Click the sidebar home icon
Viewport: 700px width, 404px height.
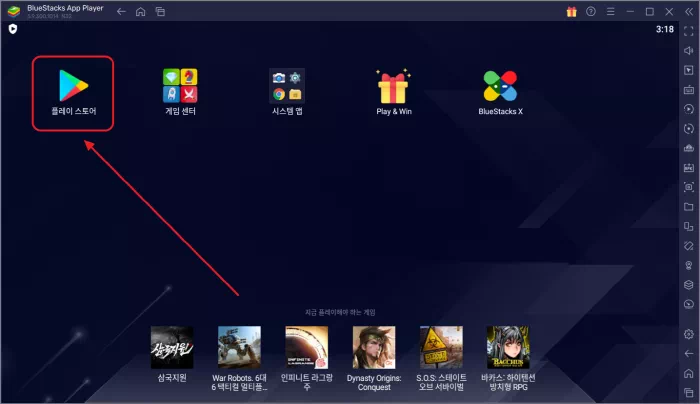(689, 373)
